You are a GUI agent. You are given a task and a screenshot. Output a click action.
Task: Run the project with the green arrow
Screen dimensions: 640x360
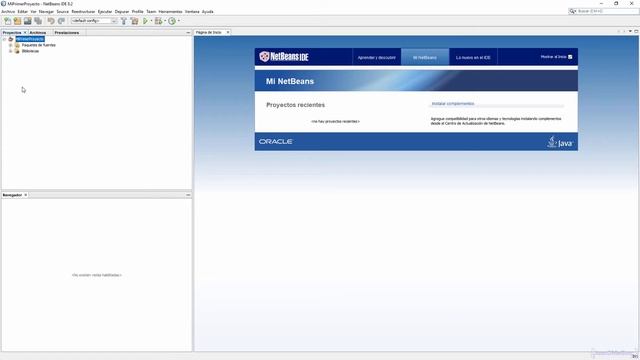pos(145,21)
